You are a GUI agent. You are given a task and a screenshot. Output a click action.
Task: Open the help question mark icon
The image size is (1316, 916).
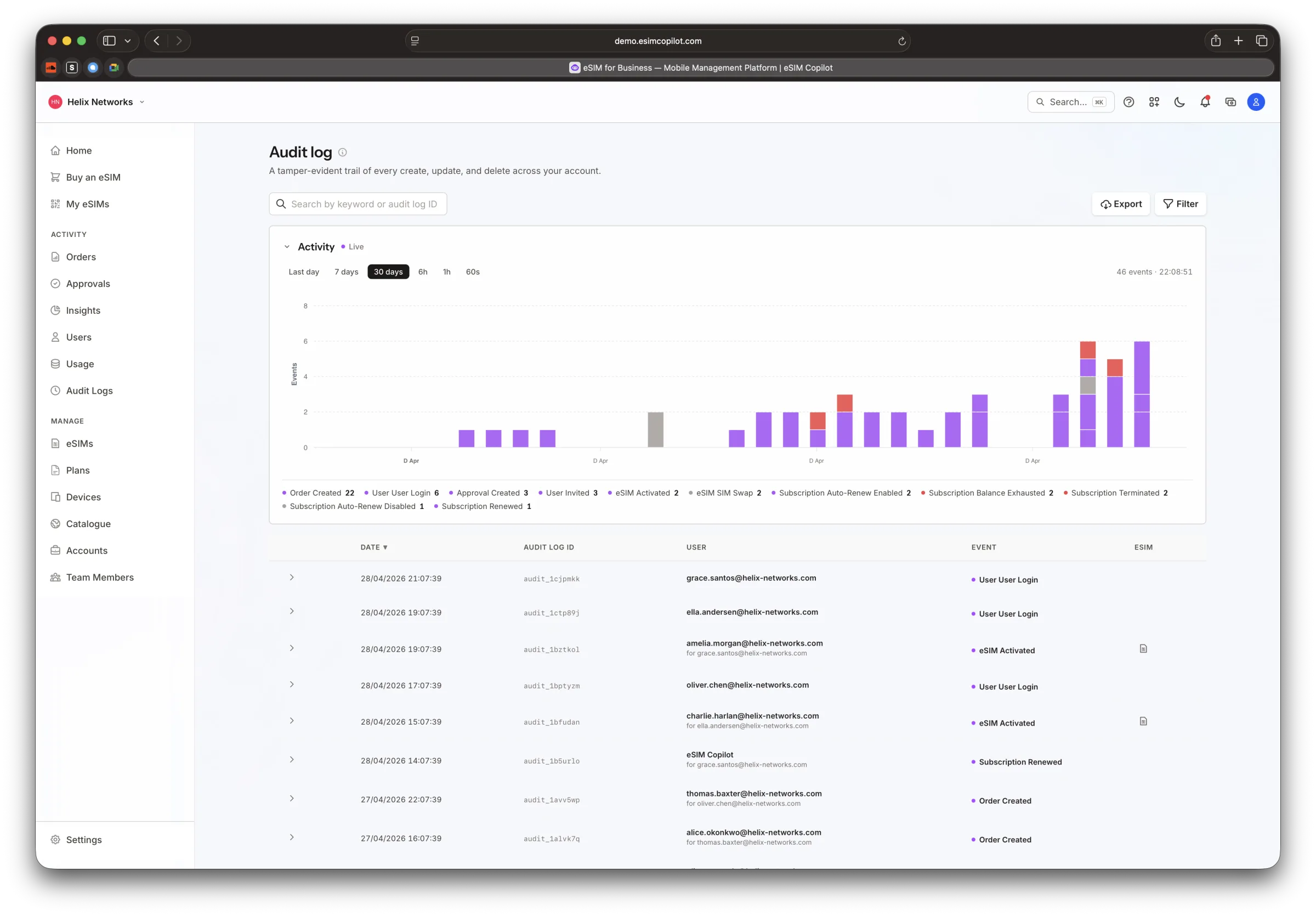(1128, 102)
